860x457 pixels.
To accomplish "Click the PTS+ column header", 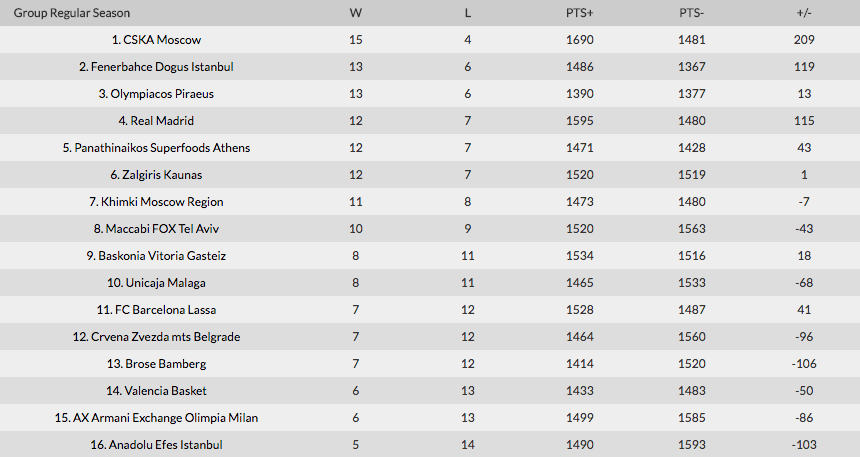I will (x=579, y=13).
